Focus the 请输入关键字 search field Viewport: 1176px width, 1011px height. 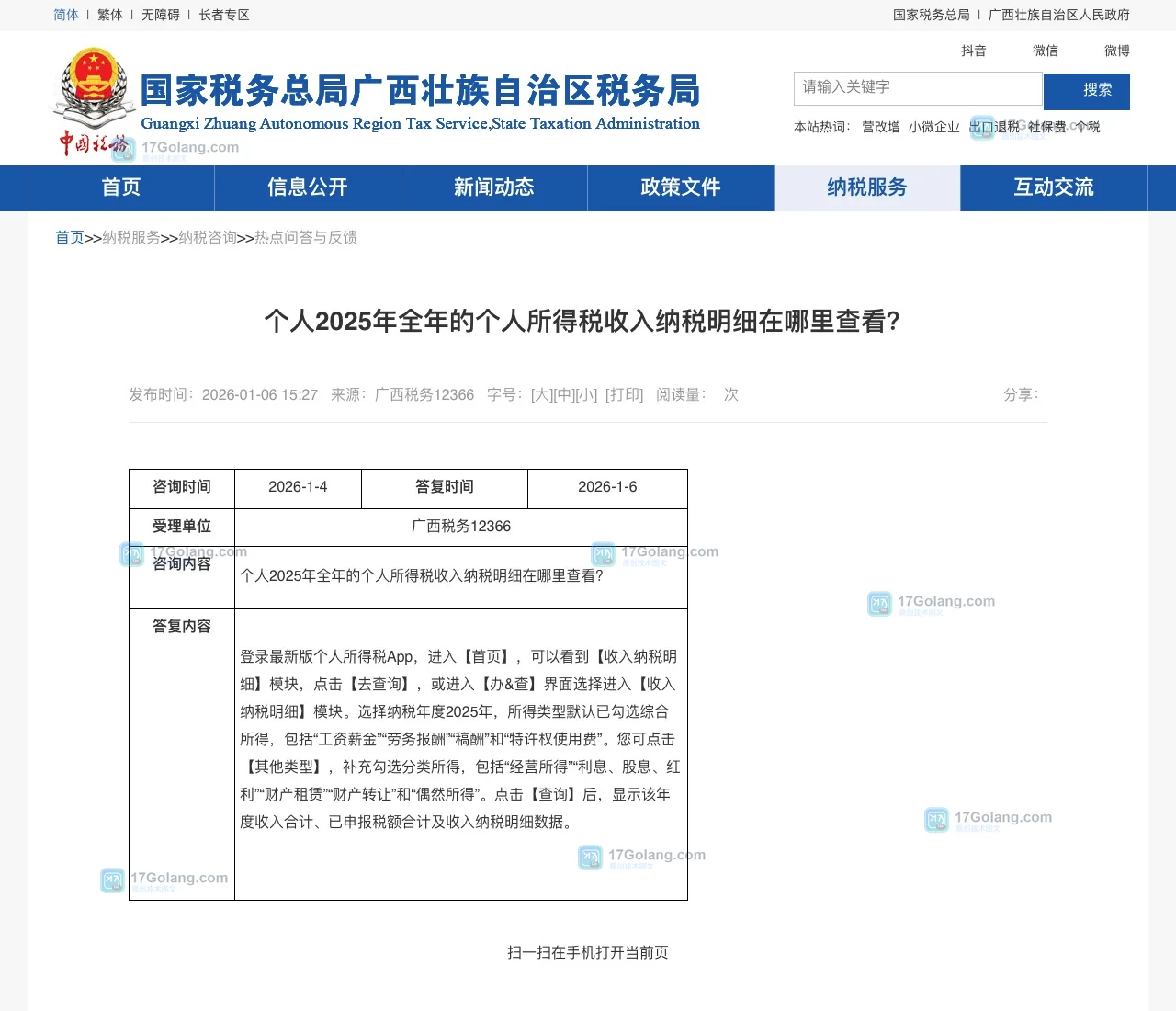(918, 88)
